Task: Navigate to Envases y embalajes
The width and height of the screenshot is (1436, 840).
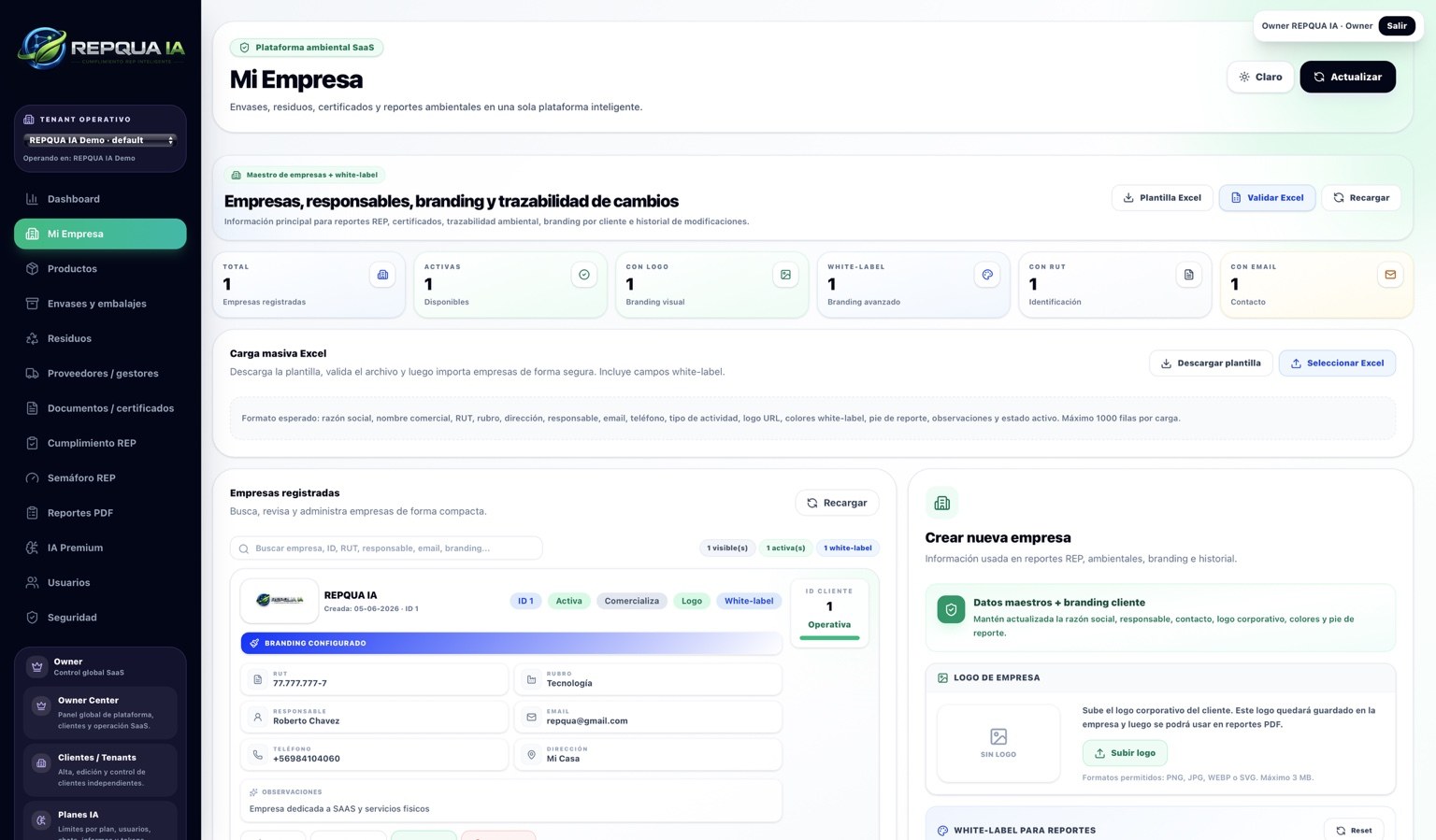Action: tap(100, 304)
